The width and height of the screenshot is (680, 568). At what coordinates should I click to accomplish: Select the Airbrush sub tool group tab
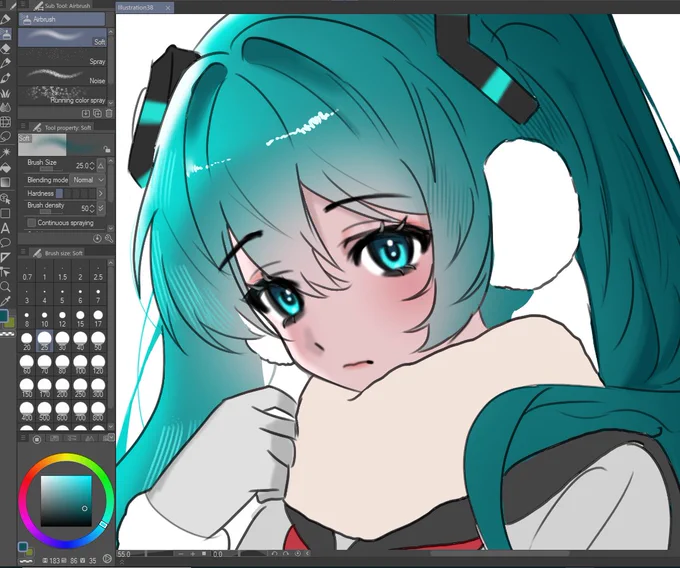[x=62, y=19]
